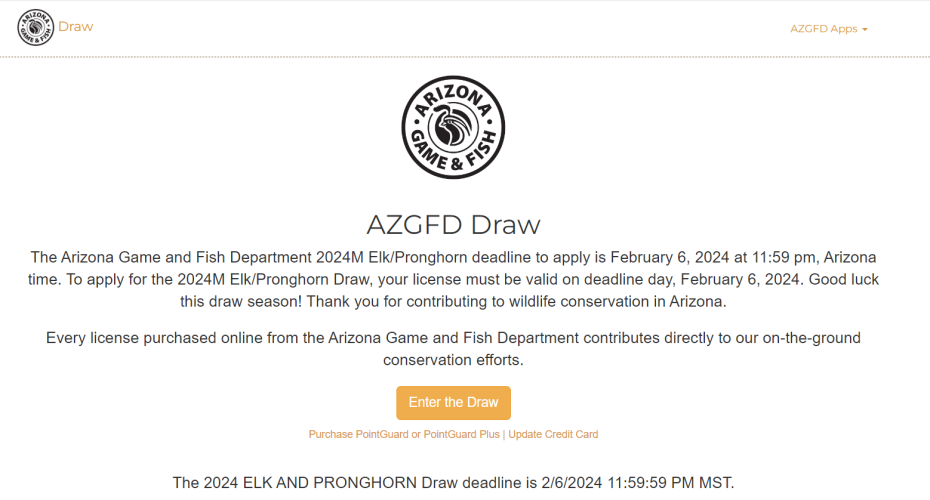930x500 pixels.
Task: Click the 'conservation efforts.' text line
Action: pyautogui.click(x=453, y=360)
